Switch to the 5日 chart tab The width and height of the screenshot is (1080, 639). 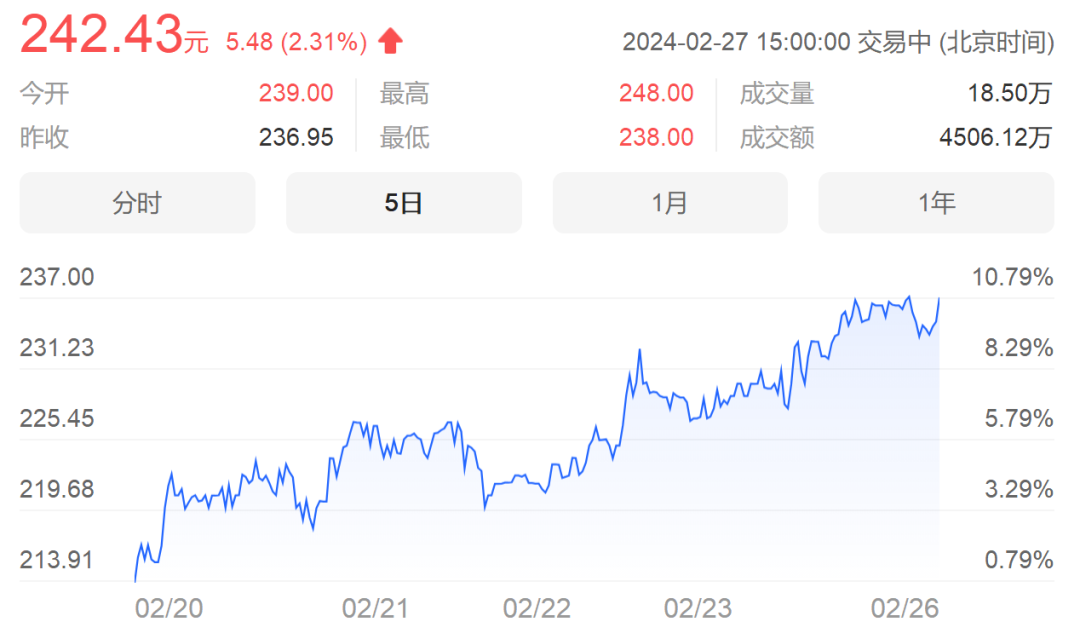(x=404, y=203)
